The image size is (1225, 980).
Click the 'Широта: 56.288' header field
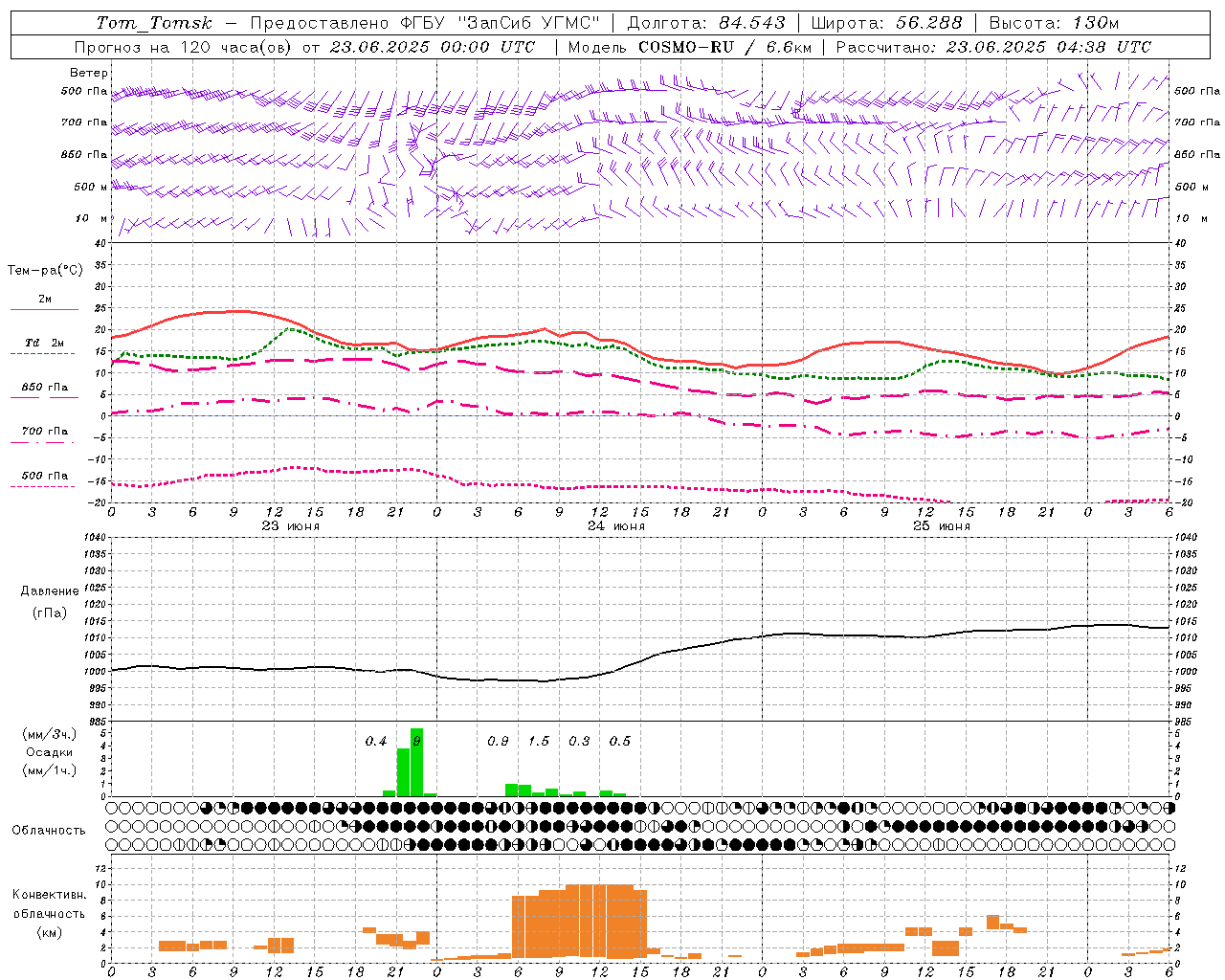886,23
